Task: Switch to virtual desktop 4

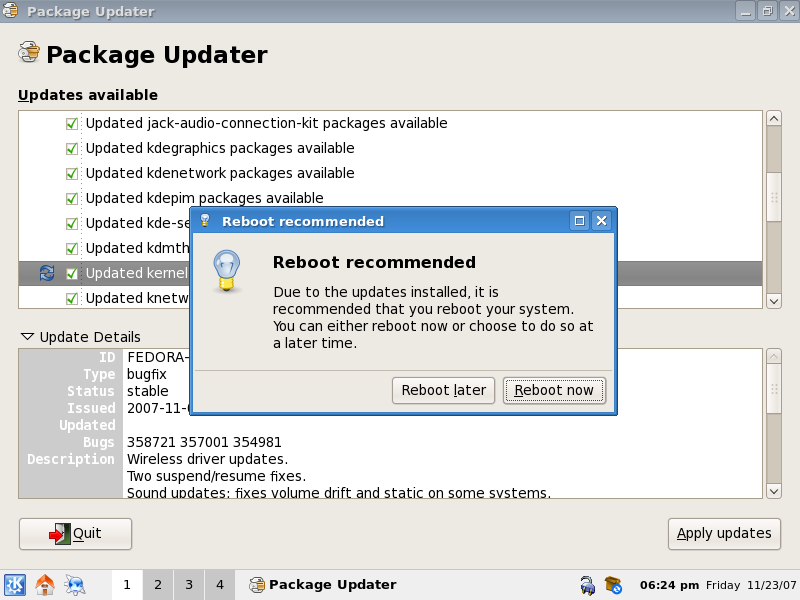Action: click(x=220, y=585)
